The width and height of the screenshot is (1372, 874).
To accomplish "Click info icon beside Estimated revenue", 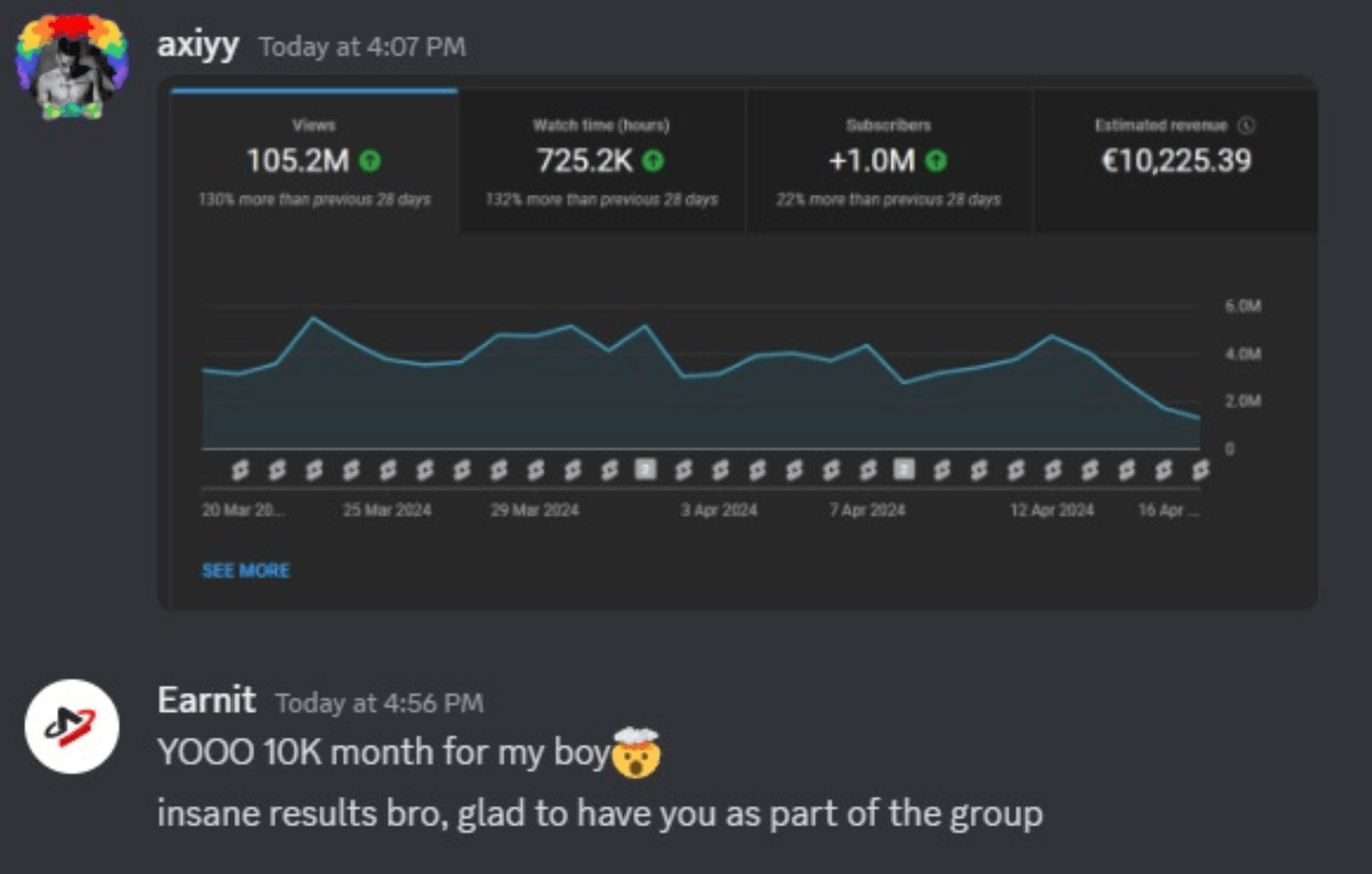I will (x=1247, y=125).
